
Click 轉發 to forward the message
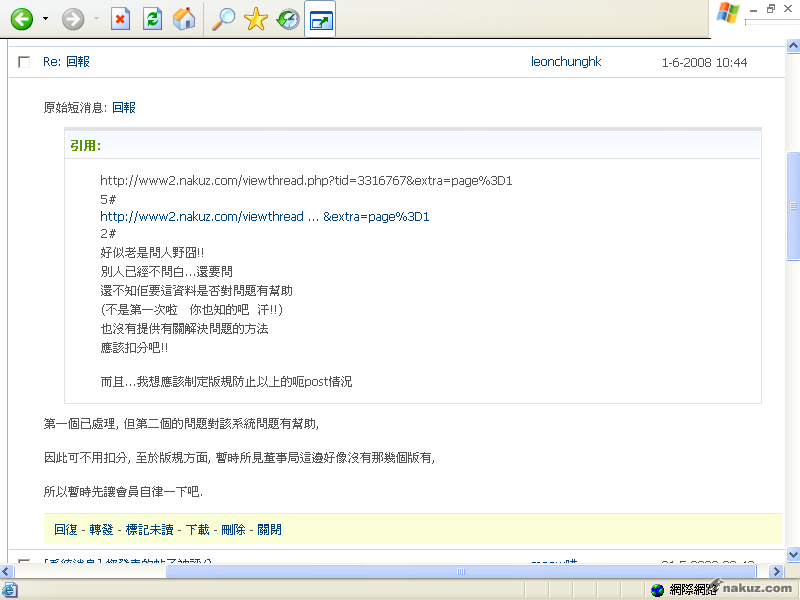(101, 530)
